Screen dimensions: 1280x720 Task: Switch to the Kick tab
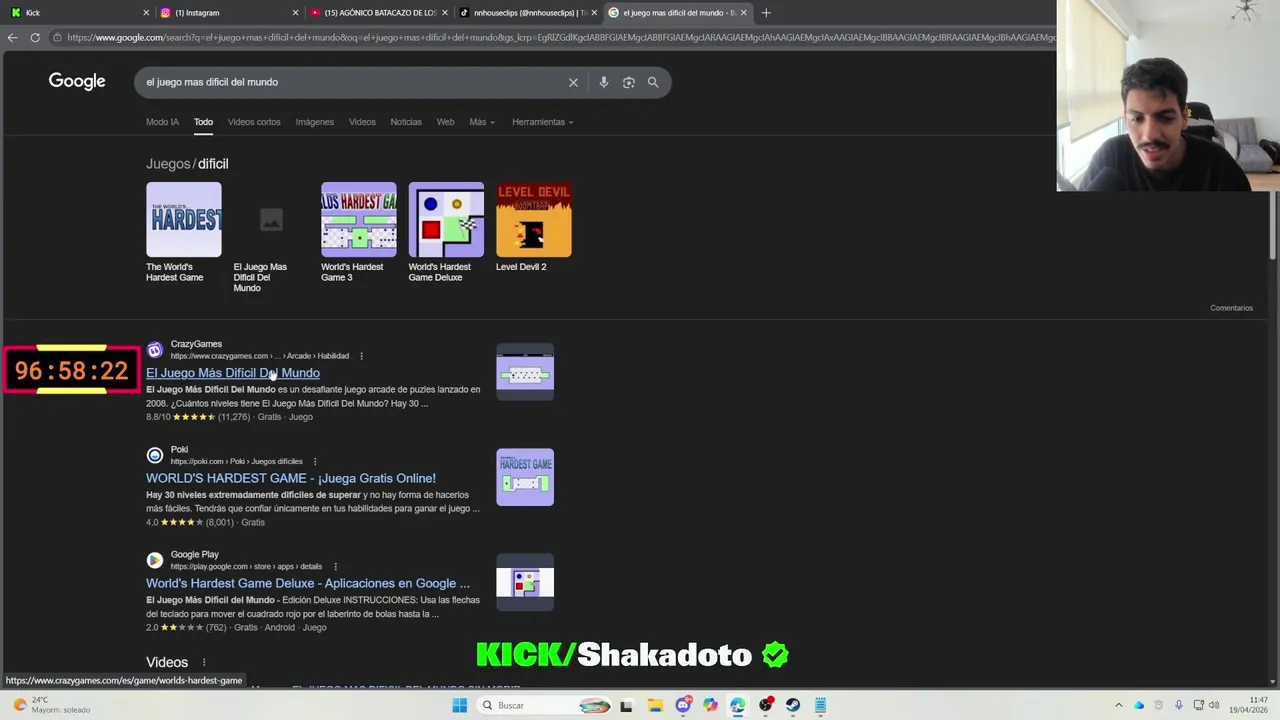pyautogui.click(x=78, y=12)
